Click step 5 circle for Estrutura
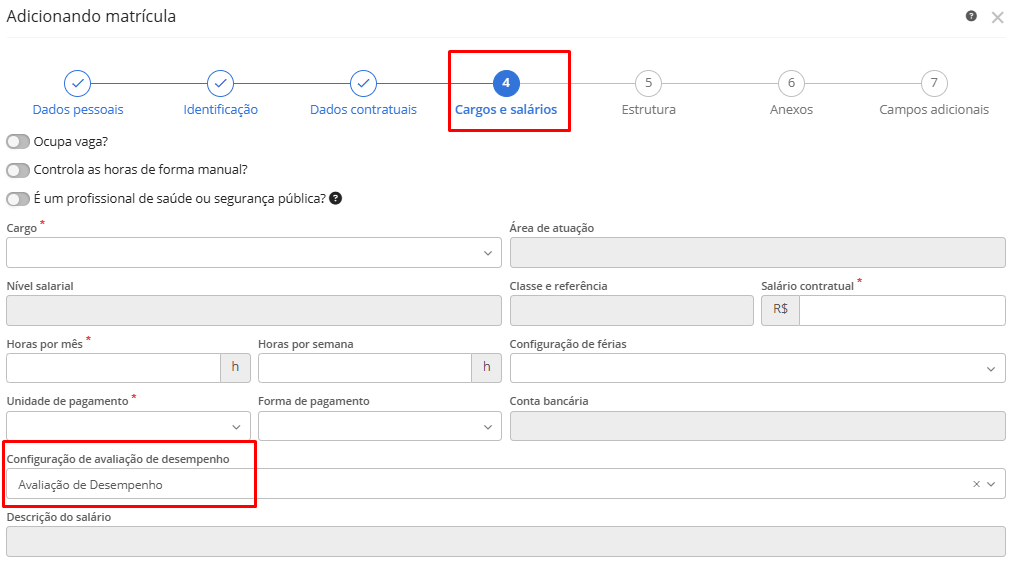The image size is (1013, 573). coord(648,83)
